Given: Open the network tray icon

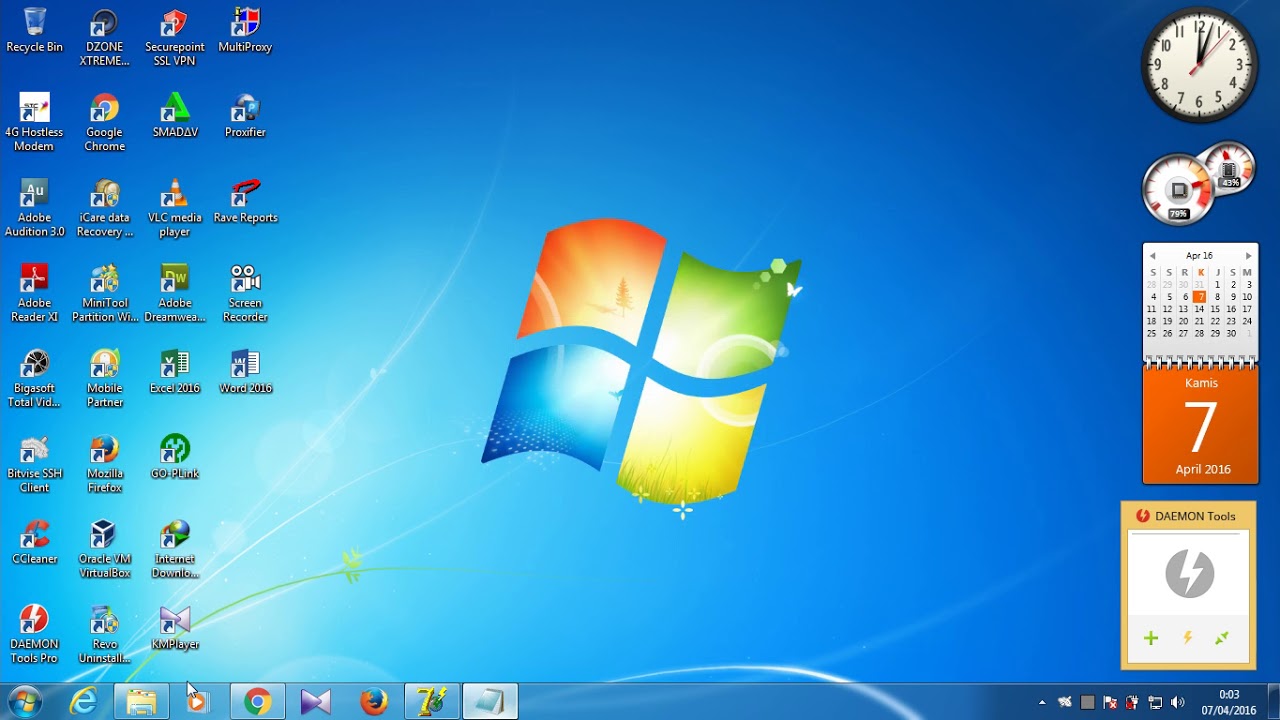Looking at the screenshot, I should tap(1155, 702).
